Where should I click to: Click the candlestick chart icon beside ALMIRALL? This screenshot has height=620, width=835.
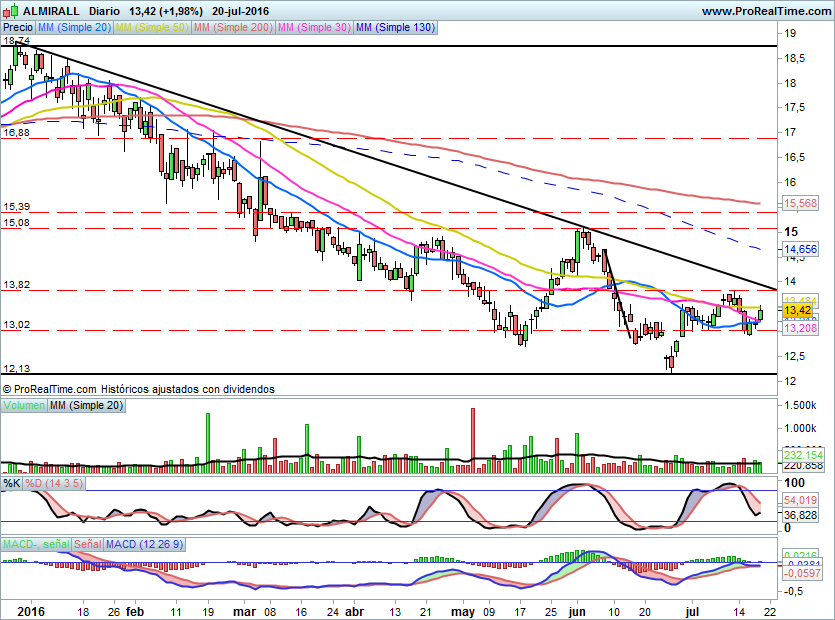click(x=11, y=11)
